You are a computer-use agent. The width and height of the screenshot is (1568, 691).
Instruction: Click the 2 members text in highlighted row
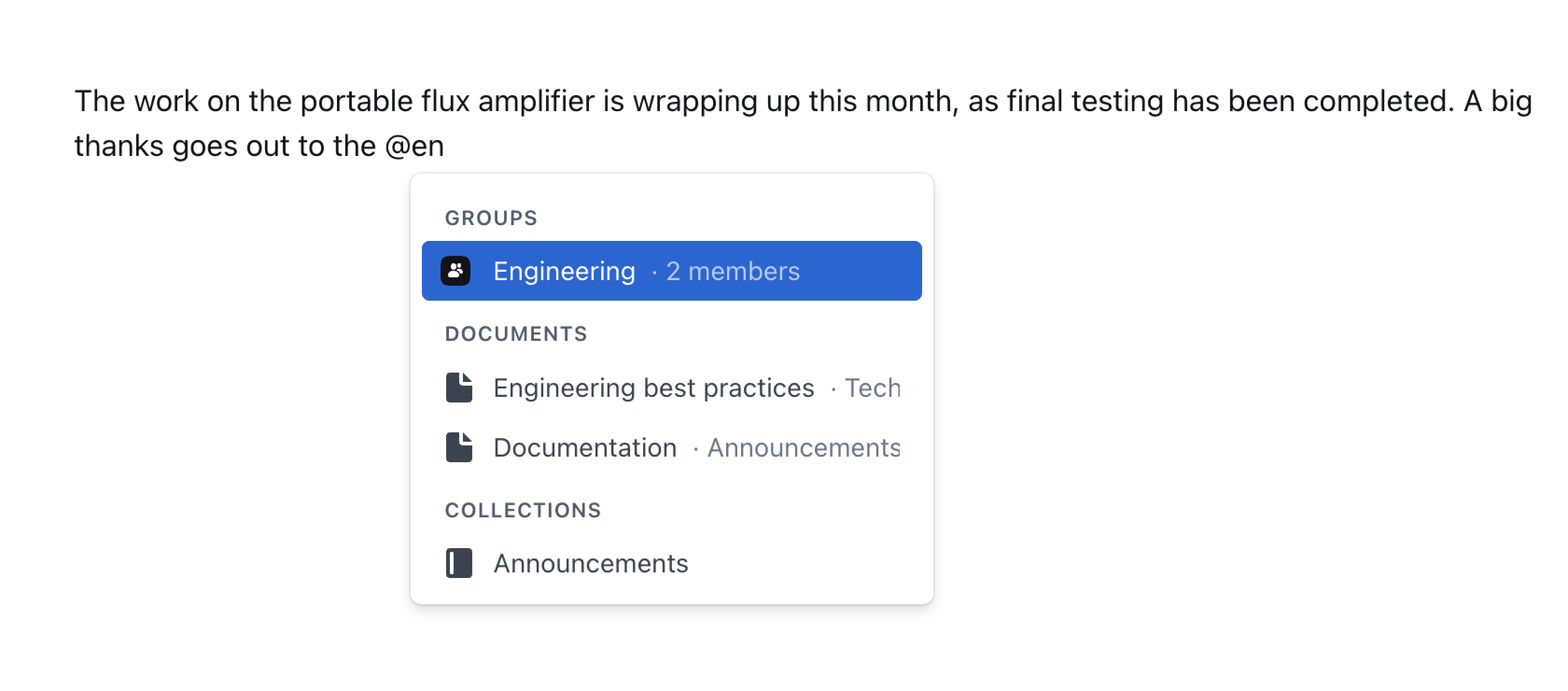tap(732, 271)
